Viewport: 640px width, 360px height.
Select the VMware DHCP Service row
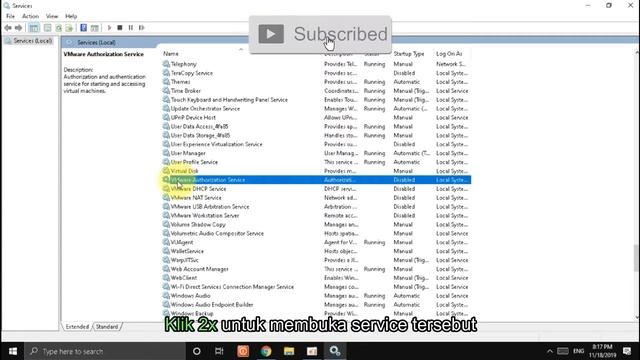(x=316, y=189)
